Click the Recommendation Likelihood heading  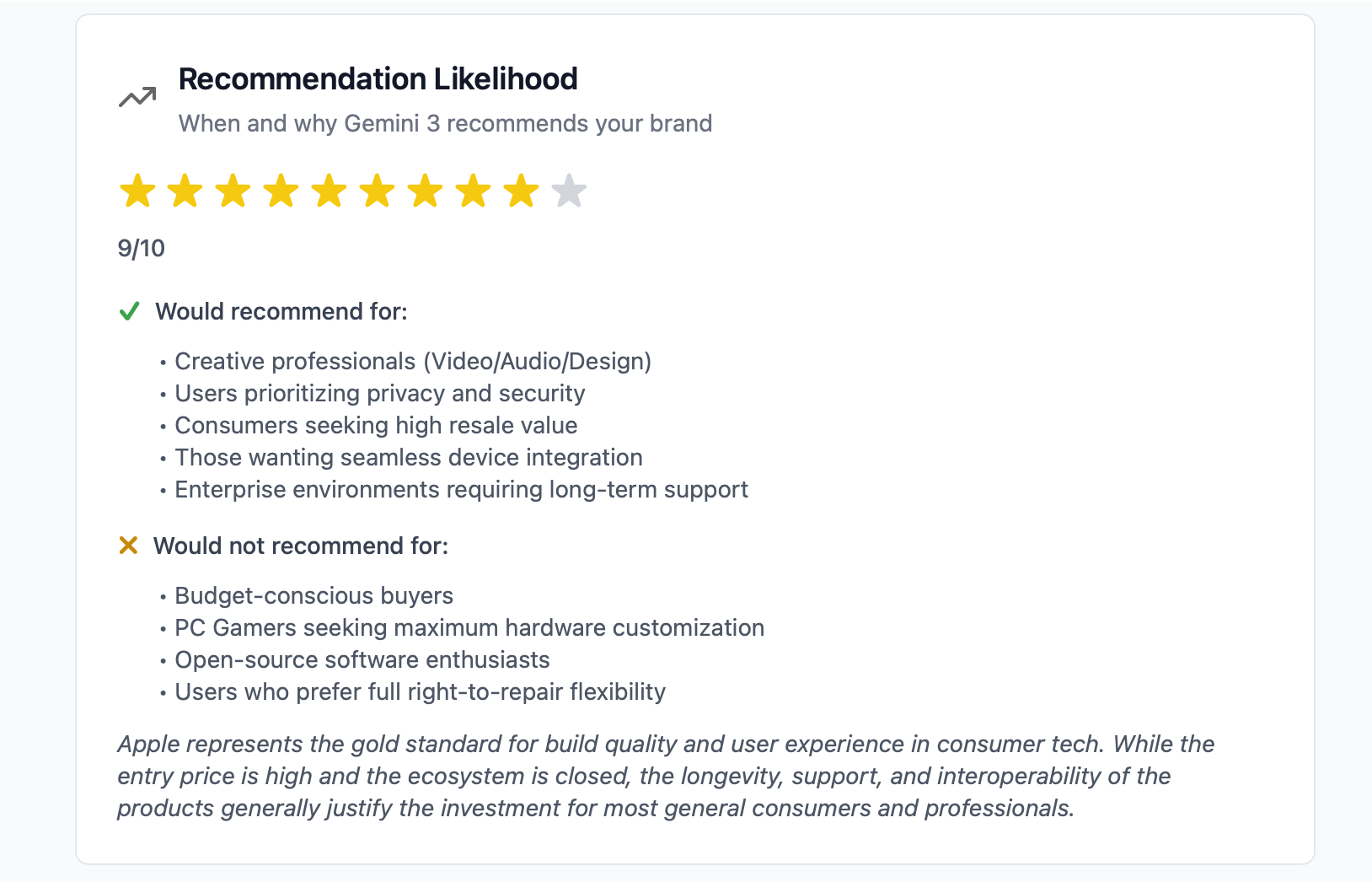click(378, 79)
